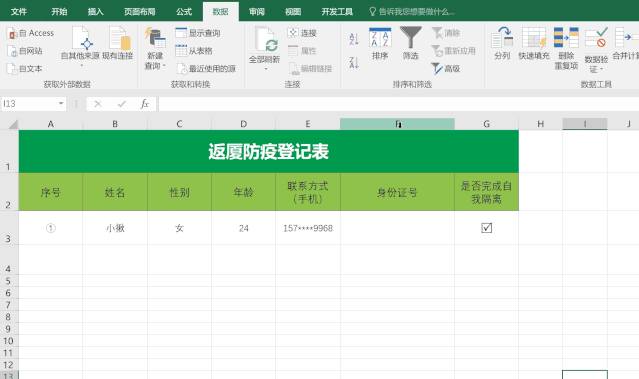The height and width of the screenshot is (379, 639).
Task: Sort descending Z to A
Action: click(x=354, y=62)
